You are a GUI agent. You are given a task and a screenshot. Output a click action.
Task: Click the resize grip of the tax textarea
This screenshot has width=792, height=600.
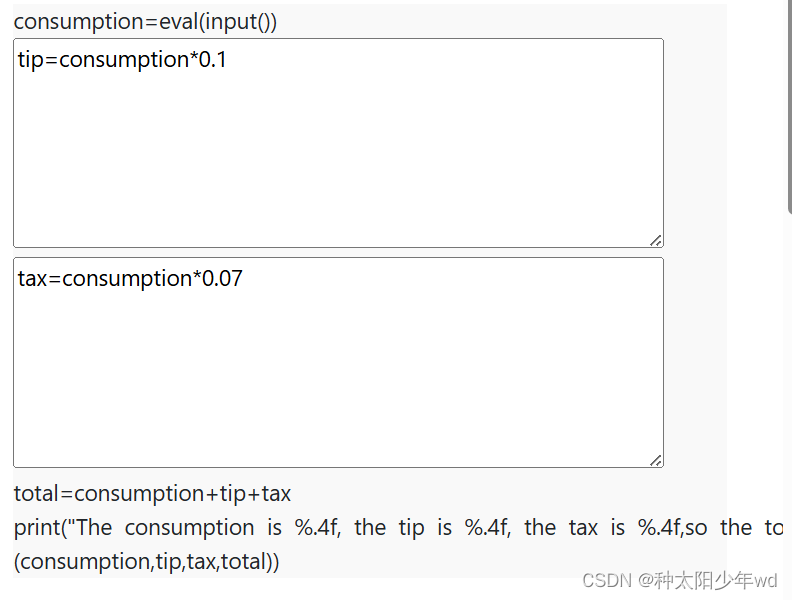click(656, 461)
